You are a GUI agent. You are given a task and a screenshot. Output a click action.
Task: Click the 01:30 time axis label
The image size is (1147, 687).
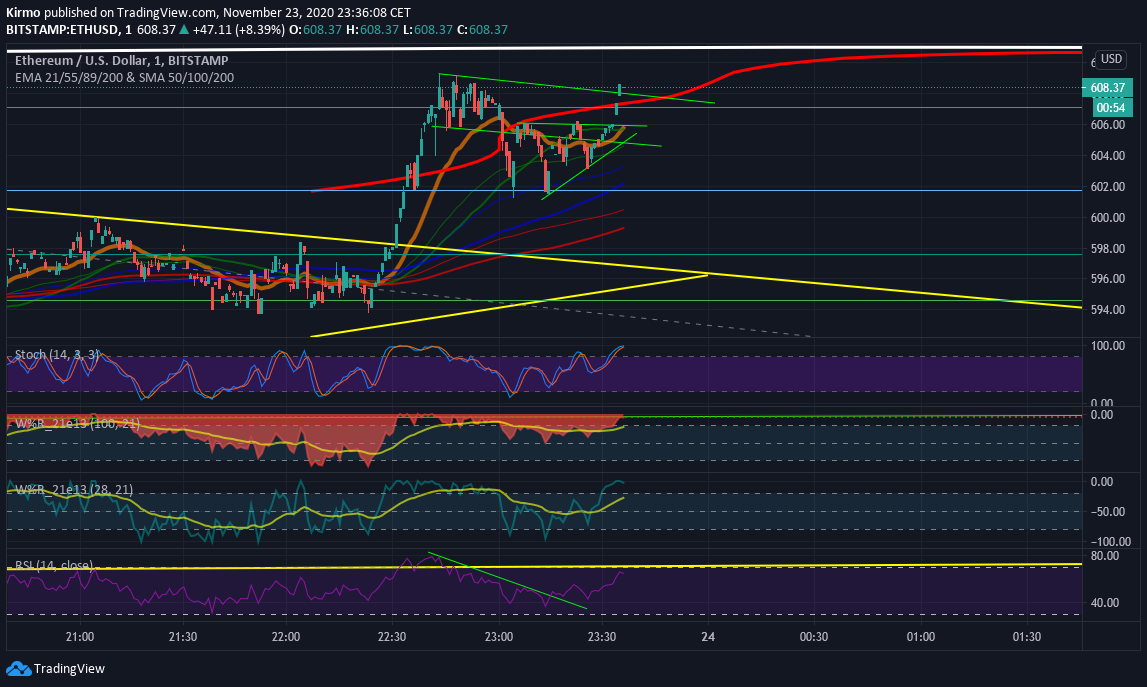1026,637
